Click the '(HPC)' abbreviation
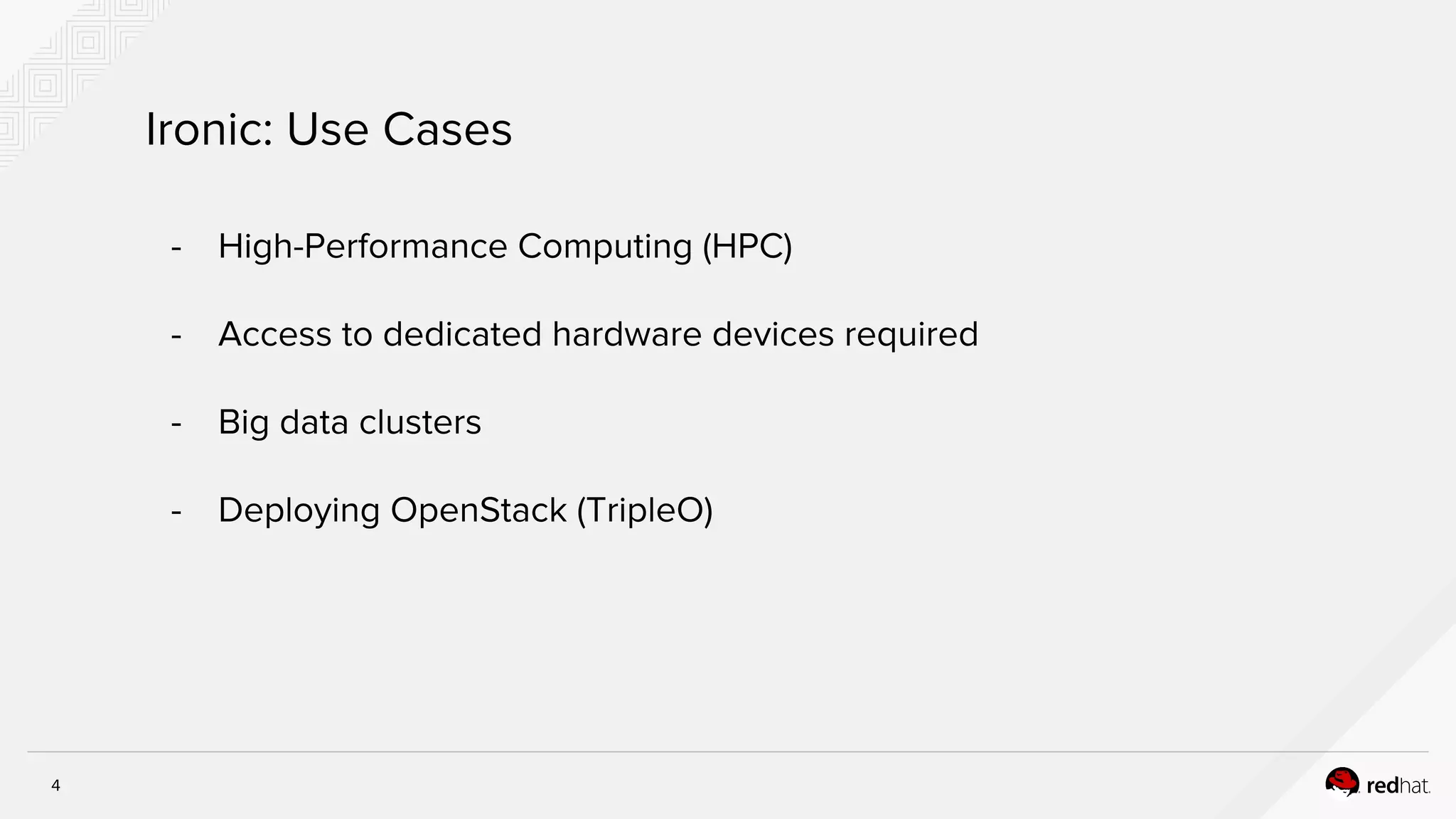This screenshot has height=819, width=1456. [746, 247]
